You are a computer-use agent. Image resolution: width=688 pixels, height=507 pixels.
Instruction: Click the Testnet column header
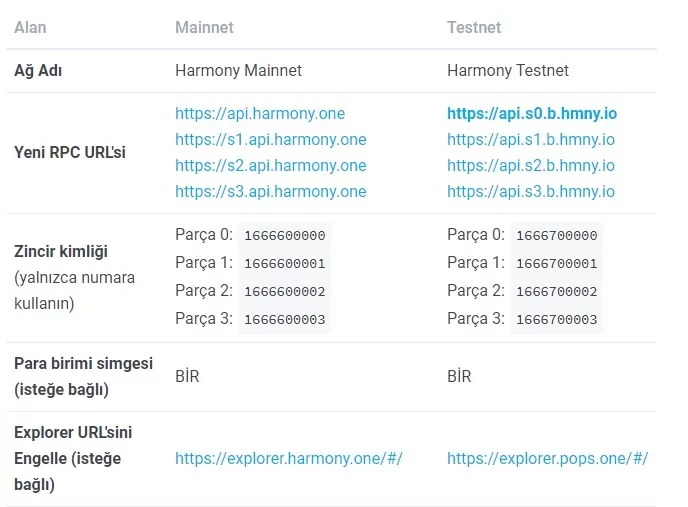[x=472, y=28]
